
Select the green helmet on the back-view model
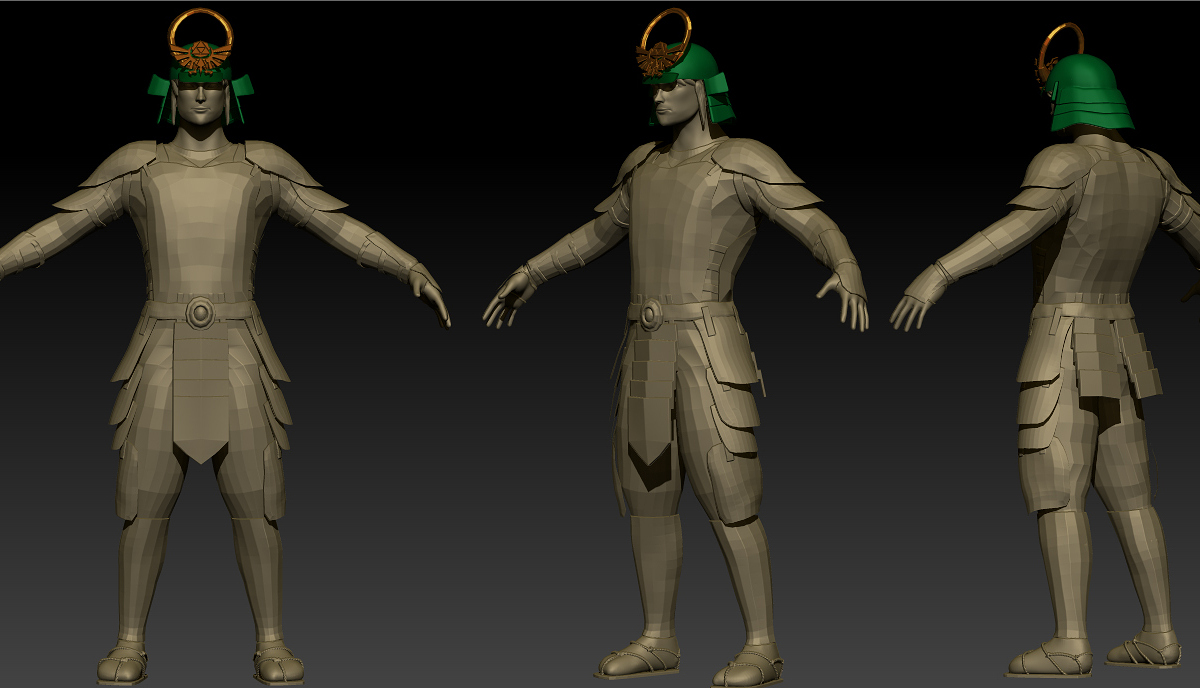[1091, 93]
